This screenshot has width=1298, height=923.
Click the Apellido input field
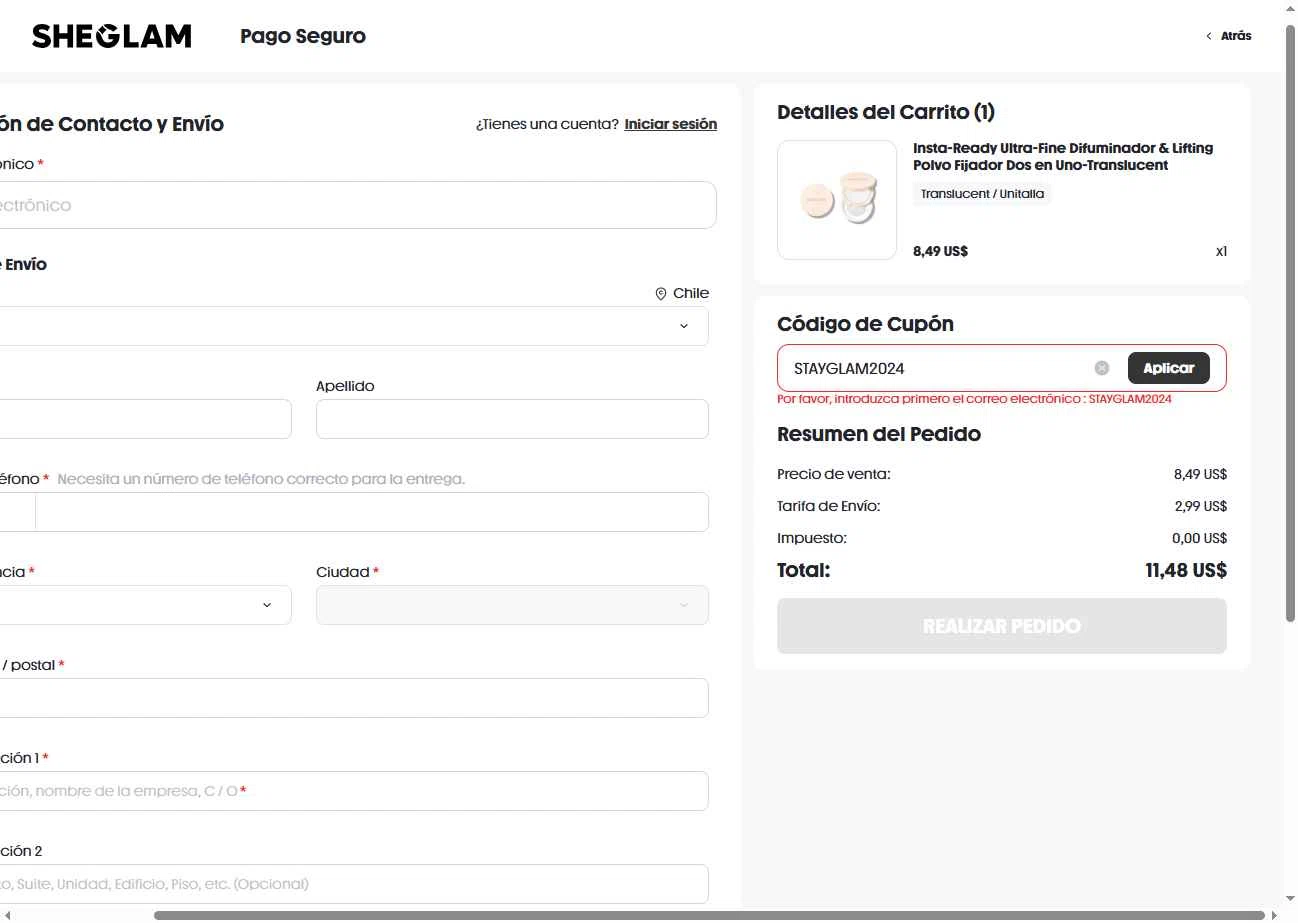click(x=512, y=419)
